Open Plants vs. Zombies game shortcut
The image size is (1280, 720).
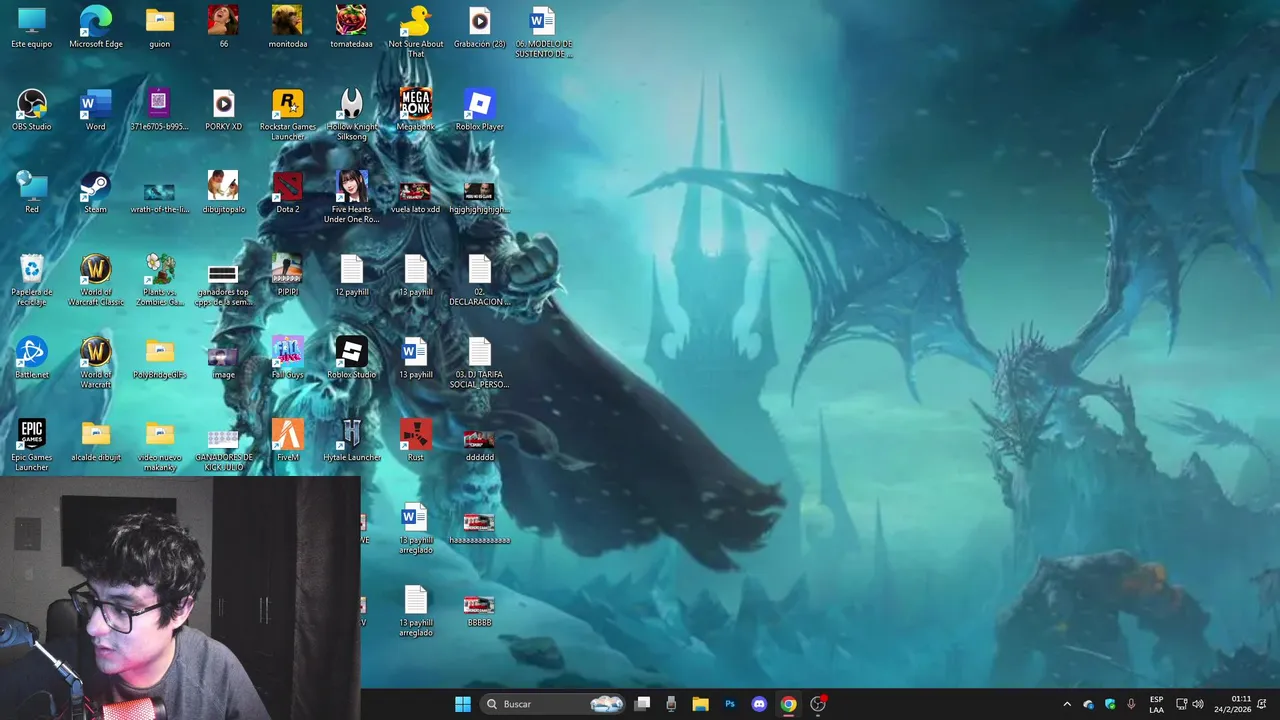[160, 281]
